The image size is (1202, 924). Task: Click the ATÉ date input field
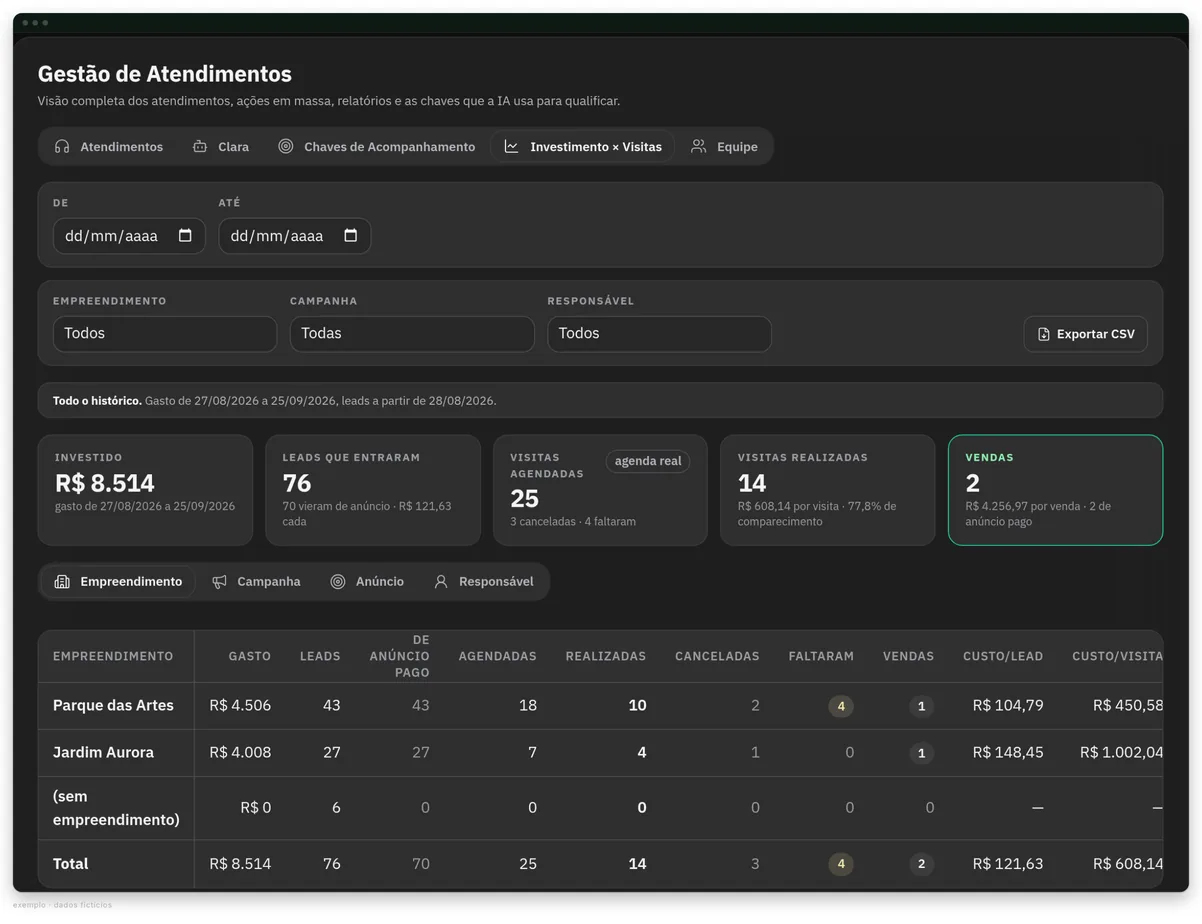[295, 236]
